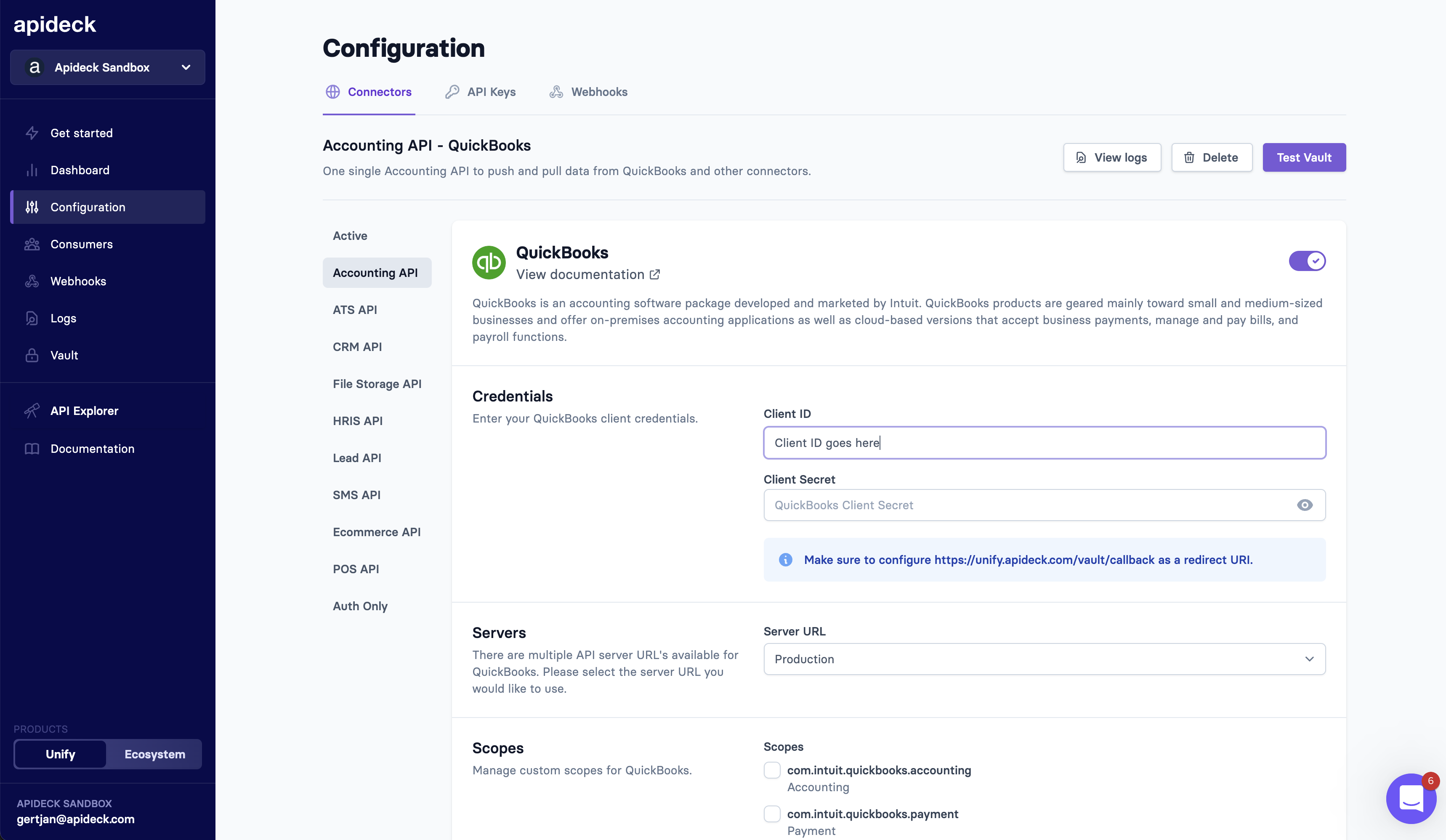Viewport: 1446px width, 840px height.
Task: Click the Apideck Sandbox avatar icon
Action: 35,67
